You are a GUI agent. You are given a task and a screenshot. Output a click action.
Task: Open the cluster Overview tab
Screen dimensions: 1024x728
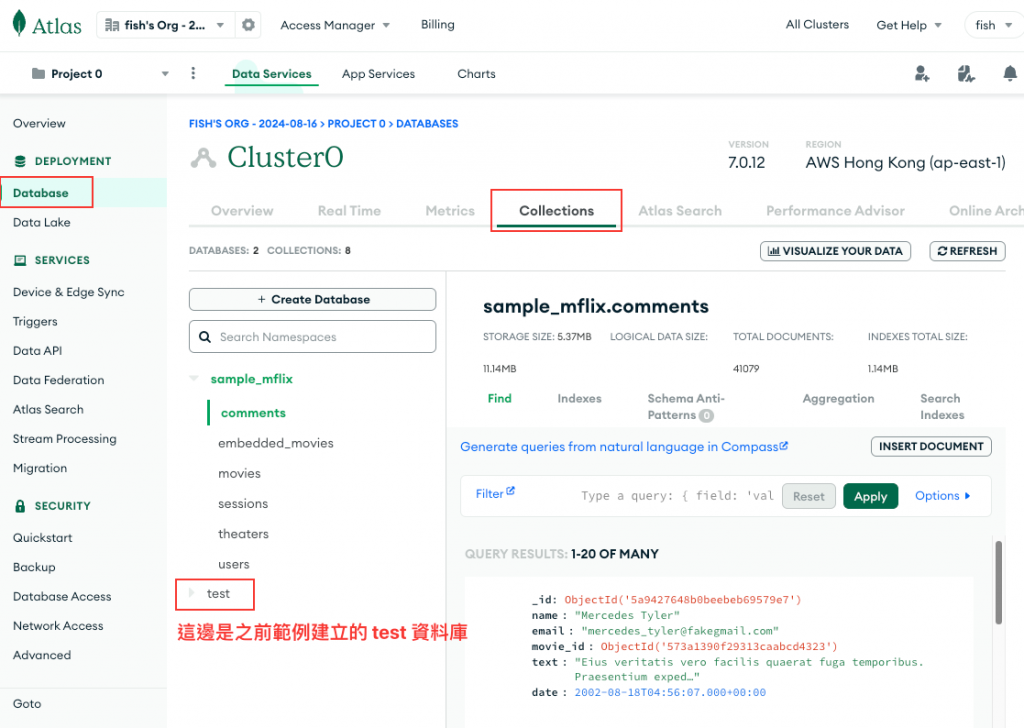pos(242,211)
